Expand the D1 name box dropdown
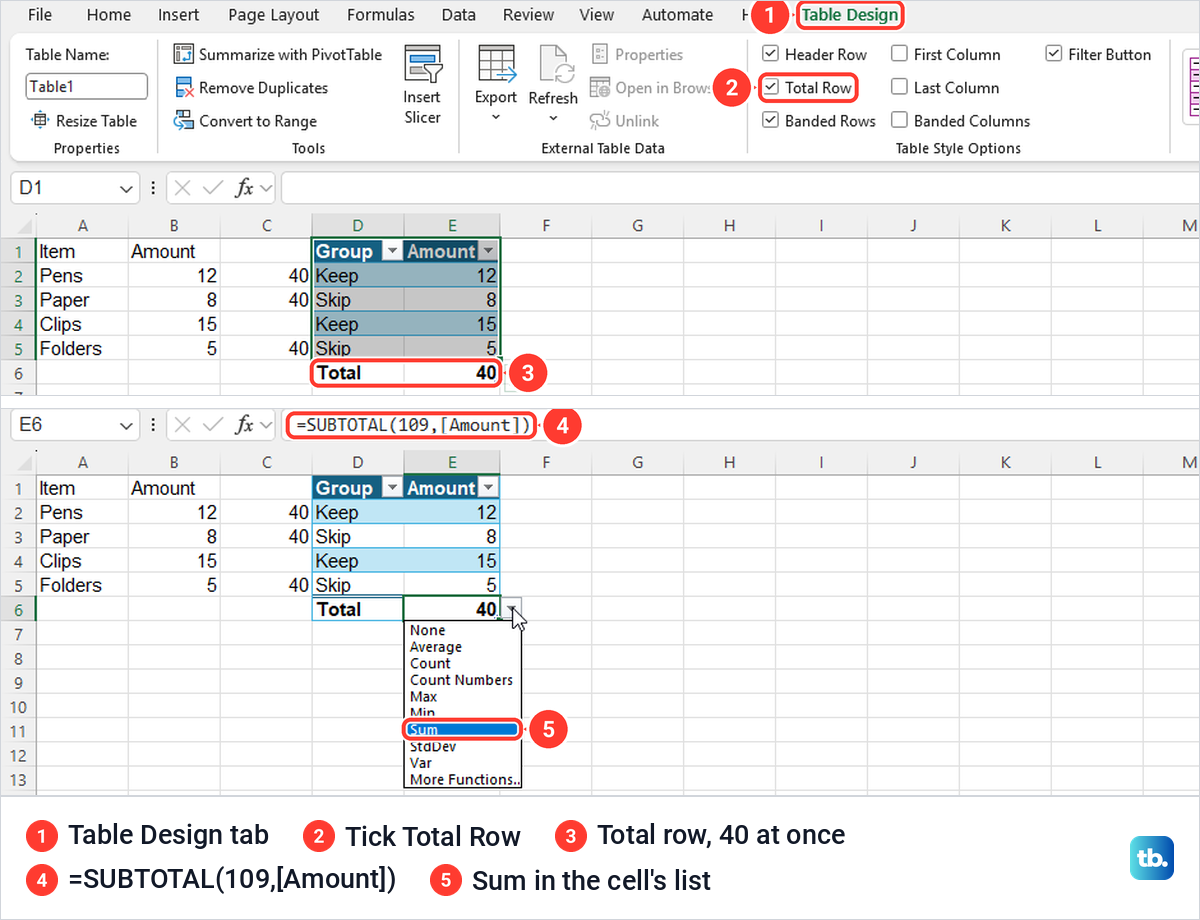This screenshot has width=1200, height=920. tap(127, 188)
